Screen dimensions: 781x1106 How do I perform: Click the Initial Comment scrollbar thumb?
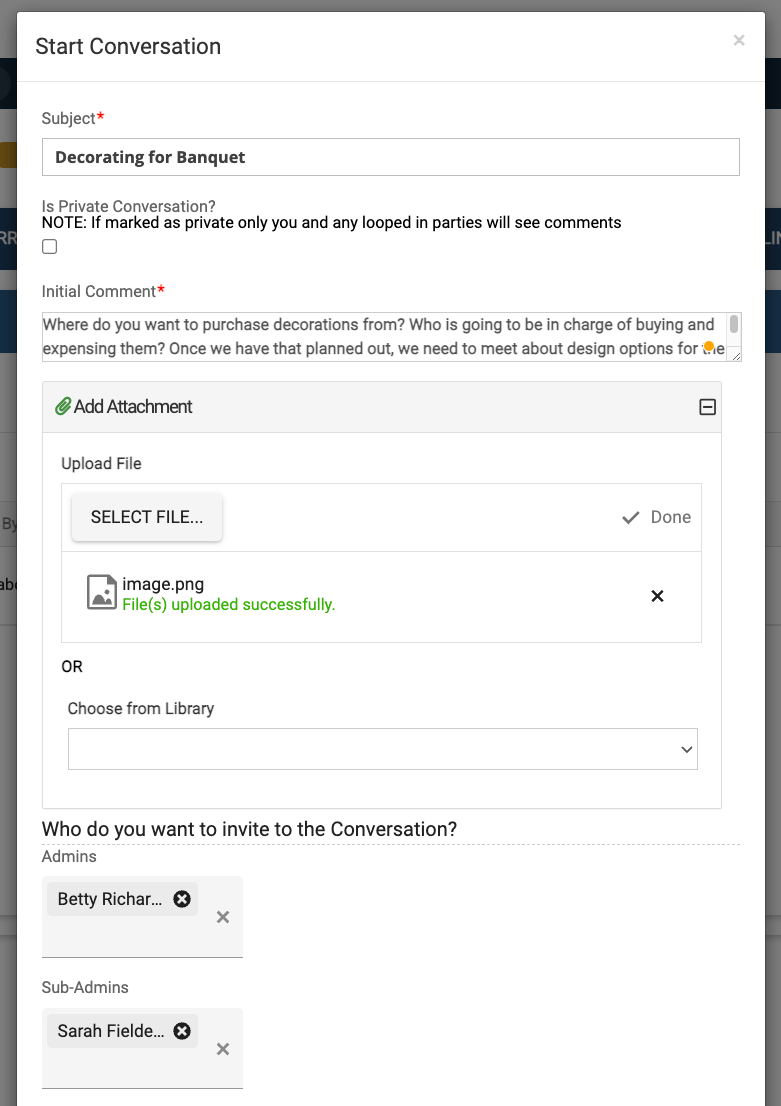734,324
